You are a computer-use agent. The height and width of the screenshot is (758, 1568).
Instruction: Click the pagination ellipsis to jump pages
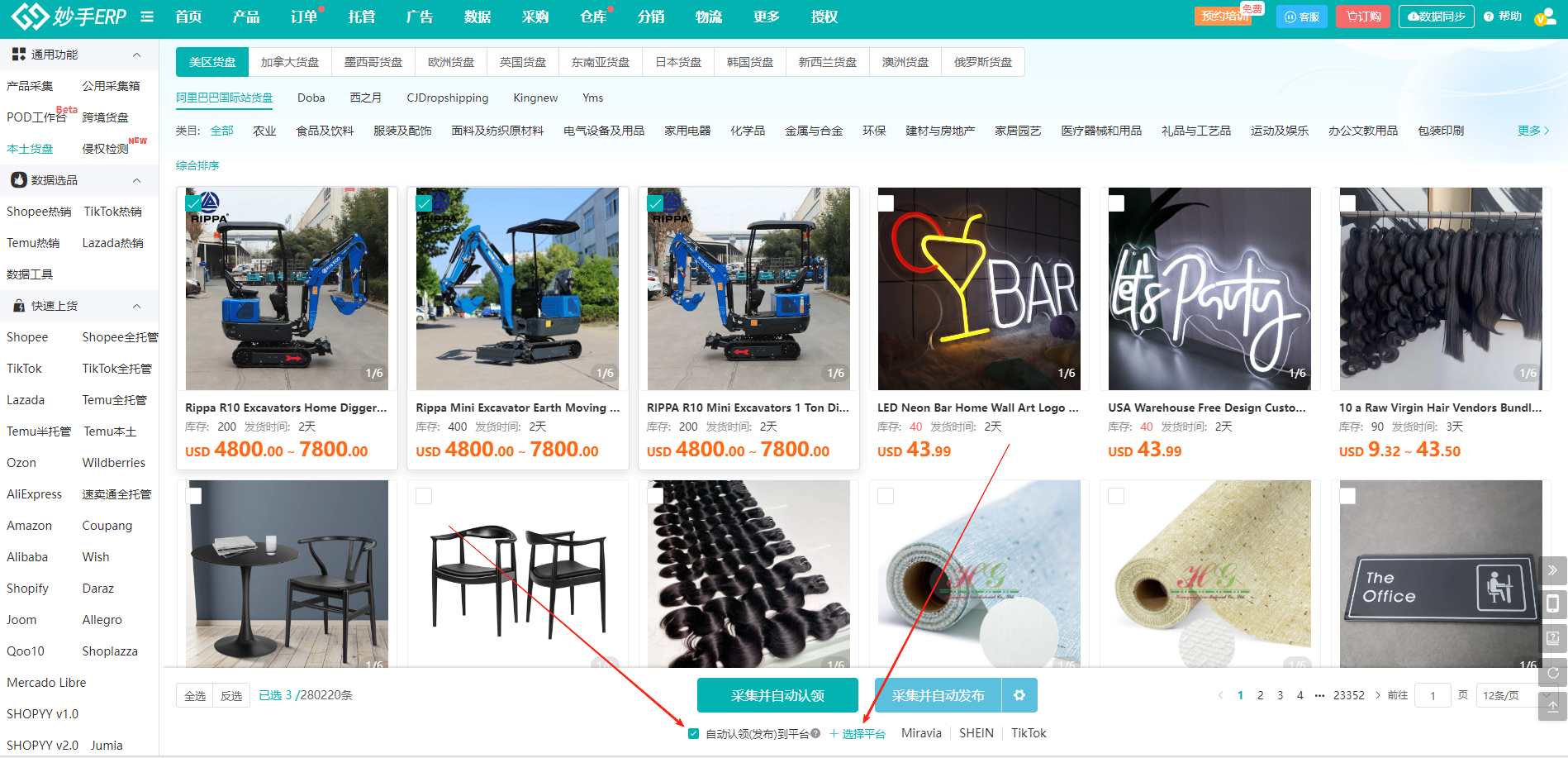(x=1319, y=695)
